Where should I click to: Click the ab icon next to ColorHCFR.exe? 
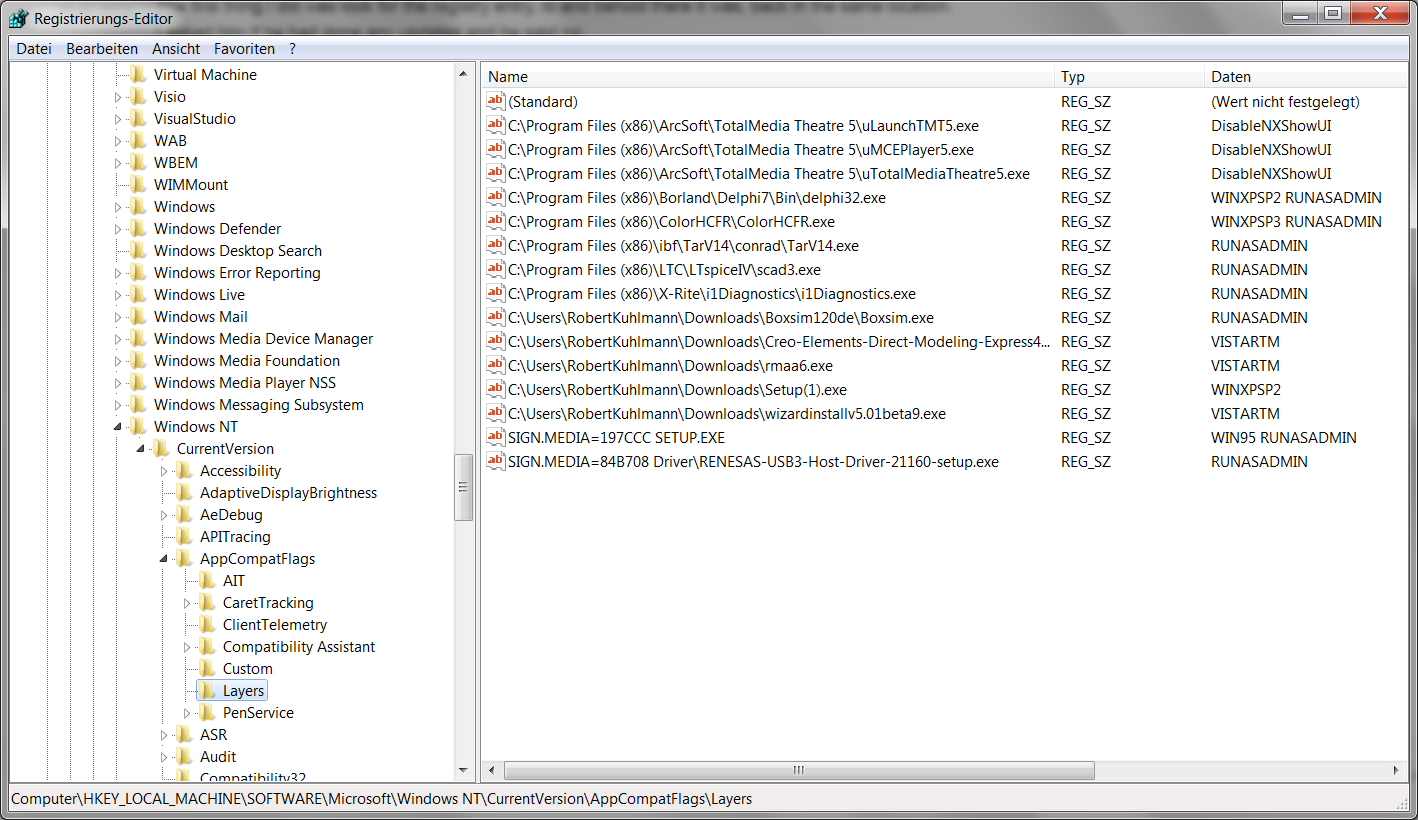pos(496,221)
